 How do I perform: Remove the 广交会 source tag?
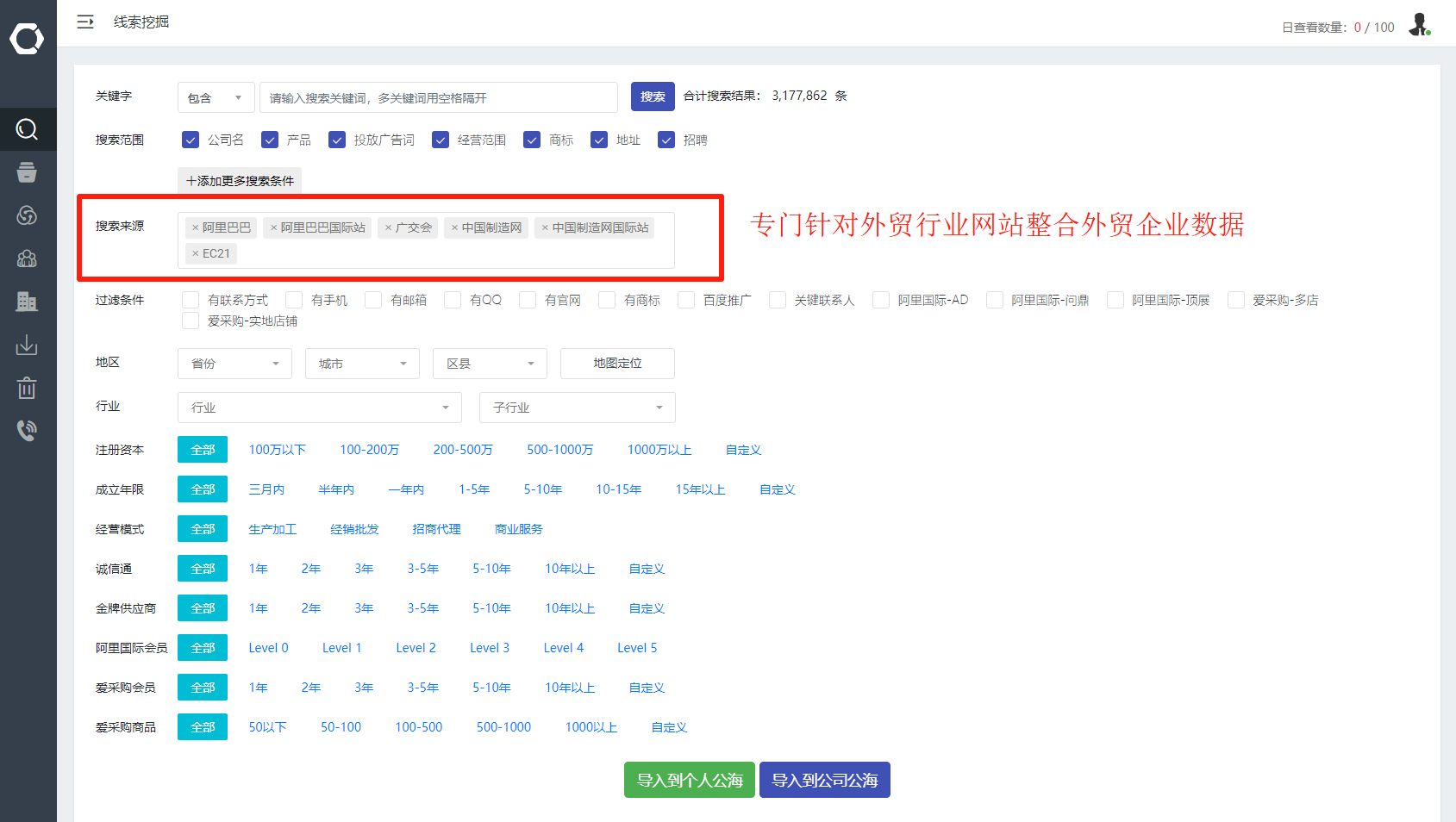pyautogui.click(x=389, y=227)
